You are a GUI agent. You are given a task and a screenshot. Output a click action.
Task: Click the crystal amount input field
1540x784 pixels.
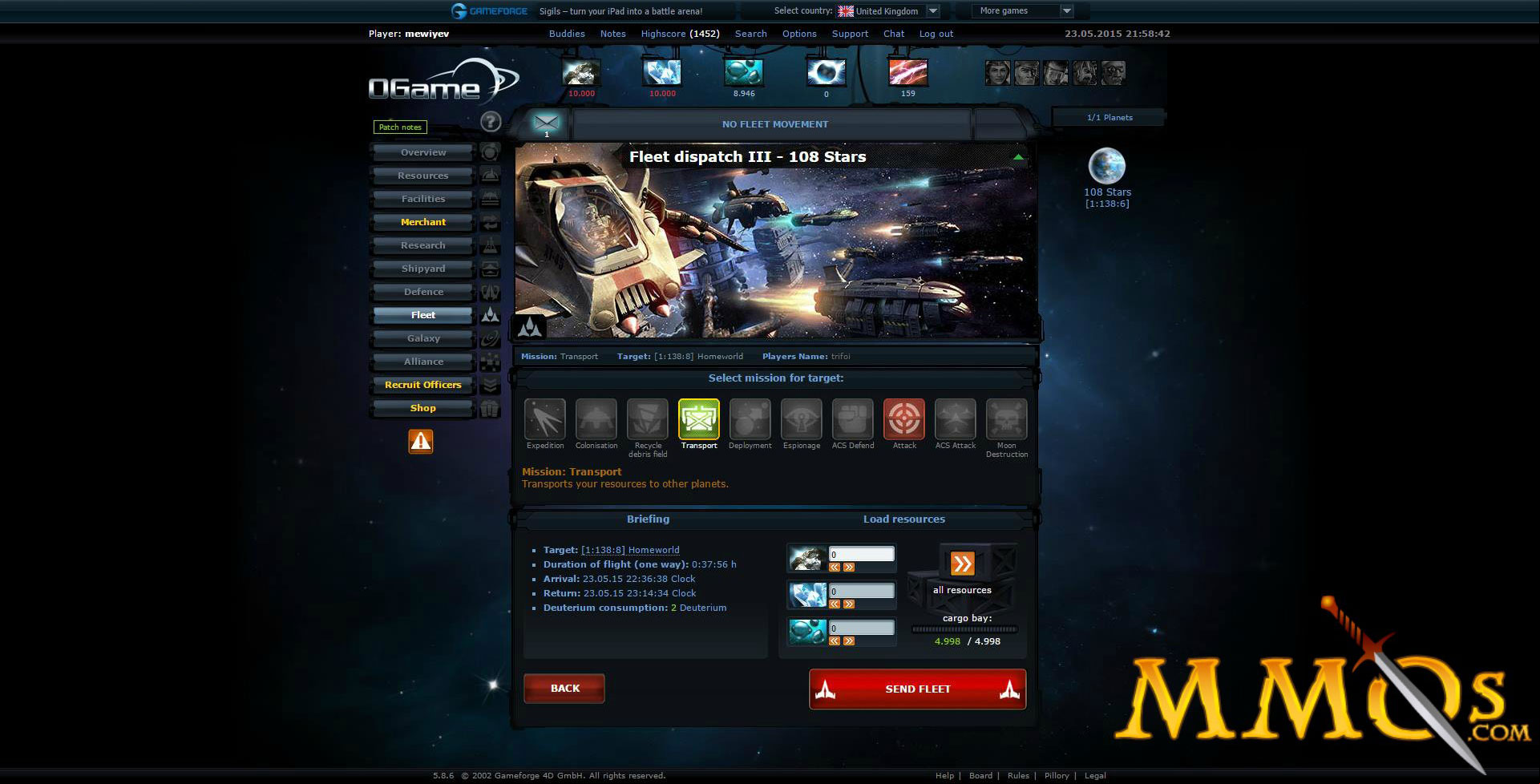862,591
